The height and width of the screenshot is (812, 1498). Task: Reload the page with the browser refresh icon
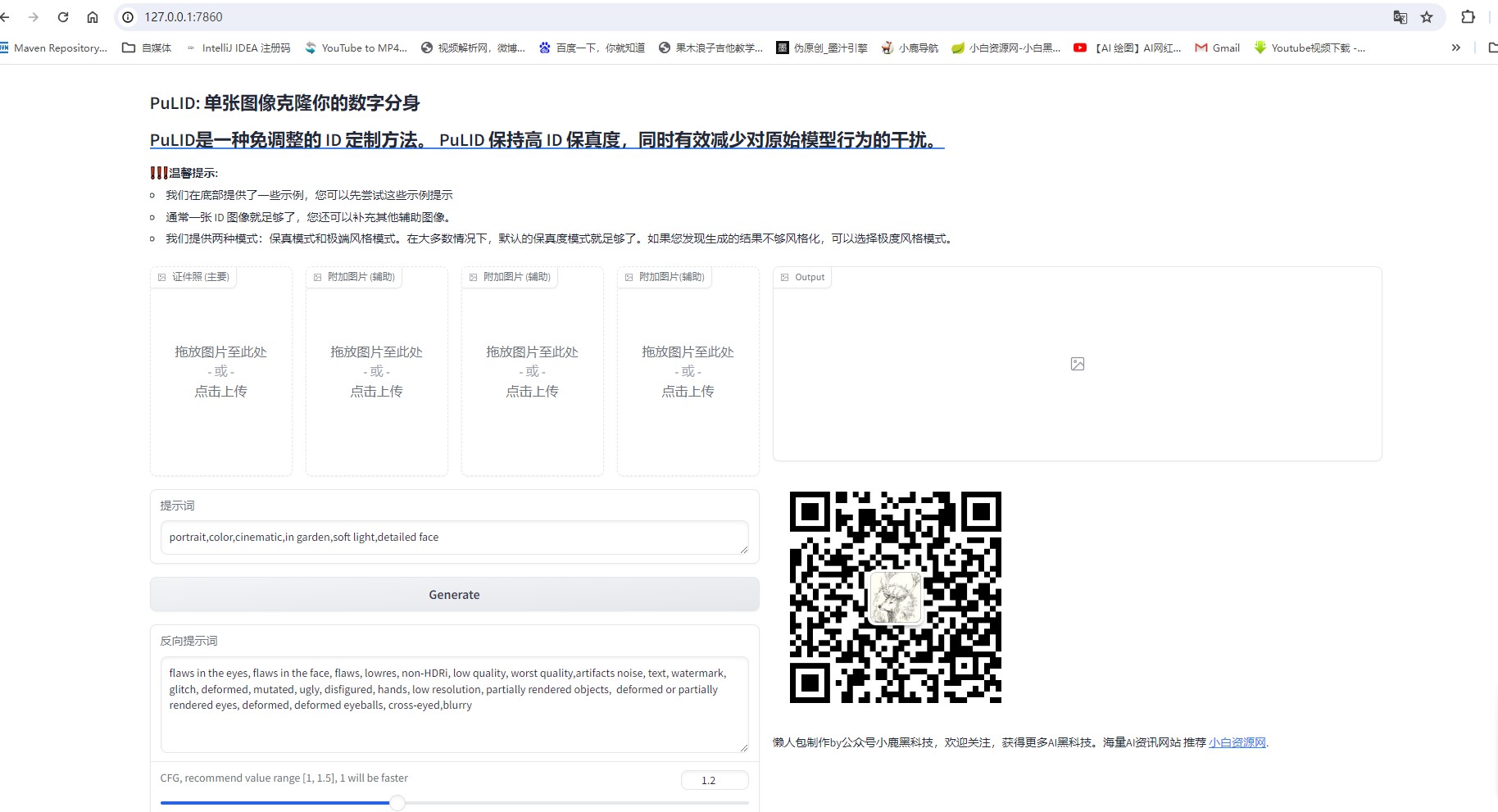[x=63, y=17]
